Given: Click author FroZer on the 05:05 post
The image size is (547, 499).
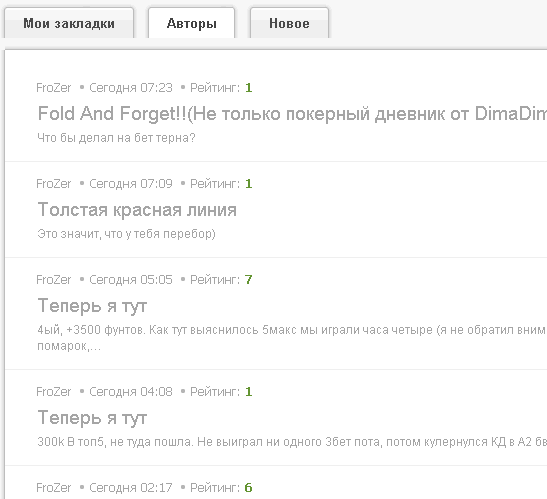Looking at the screenshot, I should click(54, 280).
